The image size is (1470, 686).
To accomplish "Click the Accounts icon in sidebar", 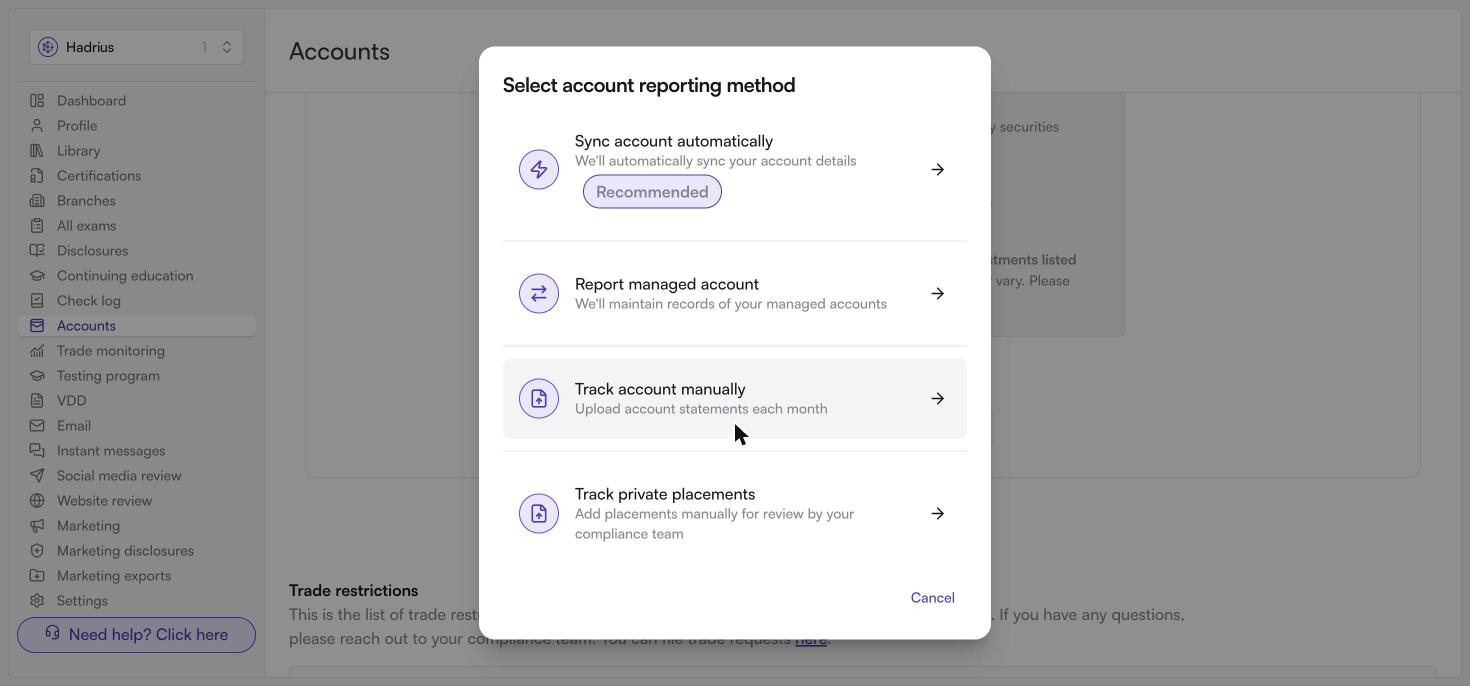I will (37, 325).
